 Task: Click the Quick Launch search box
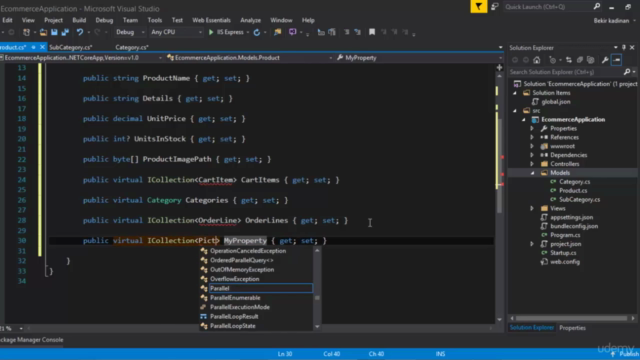pyautogui.click(x=548, y=7)
